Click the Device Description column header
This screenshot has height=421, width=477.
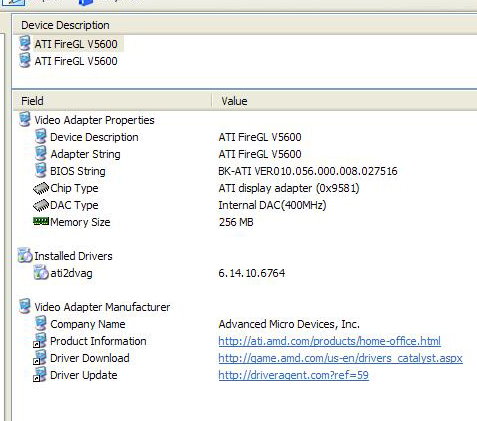[x=245, y=25]
